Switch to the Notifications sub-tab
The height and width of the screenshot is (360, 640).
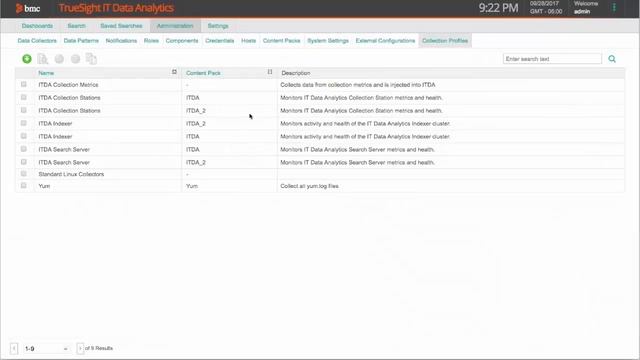pyautogui.click(x=121, y=40)
